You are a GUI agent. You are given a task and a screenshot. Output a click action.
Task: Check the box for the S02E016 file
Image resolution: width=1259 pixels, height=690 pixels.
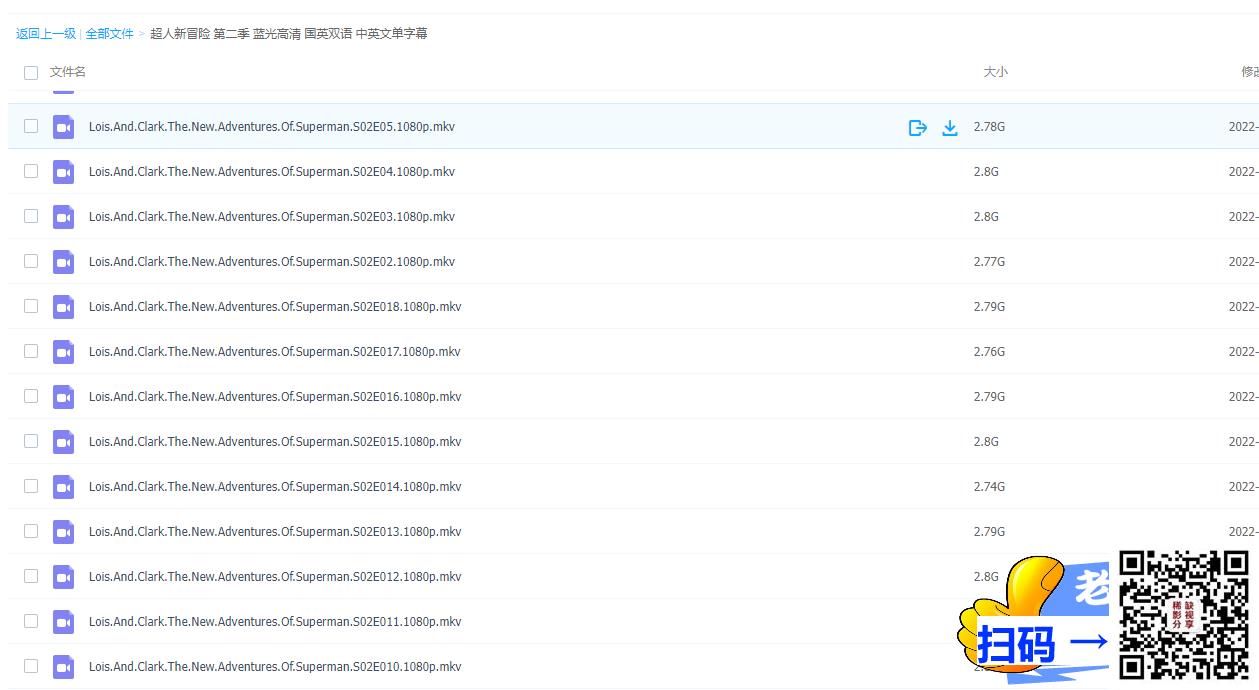click(x=31, y=396)
